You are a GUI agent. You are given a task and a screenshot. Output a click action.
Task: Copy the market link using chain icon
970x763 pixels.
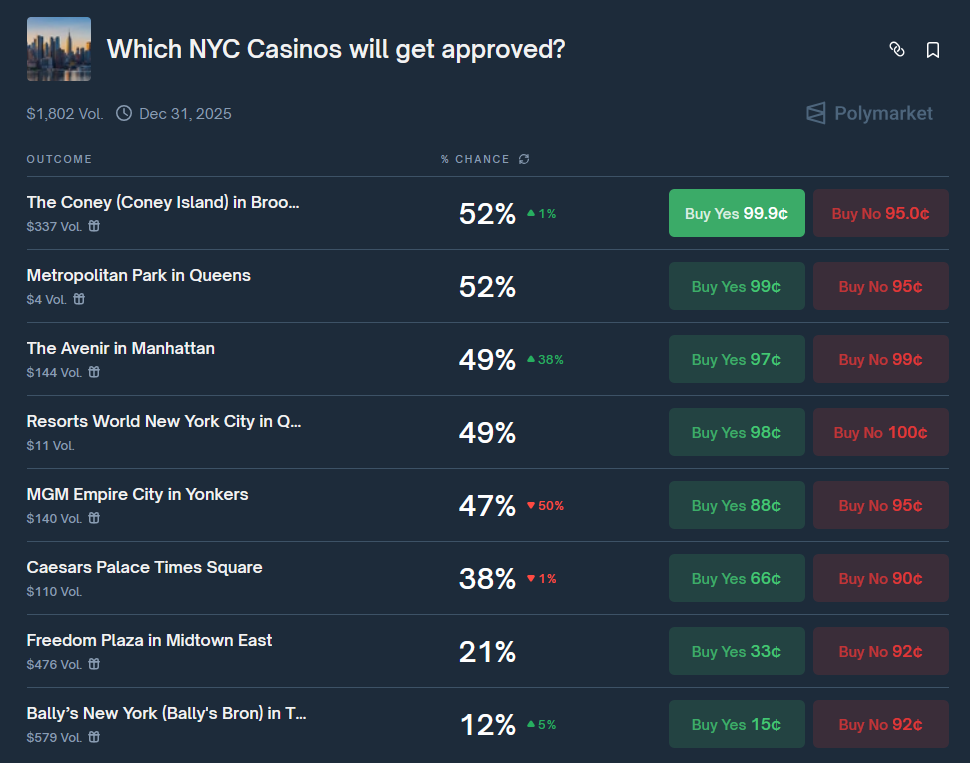click(896, 50)
